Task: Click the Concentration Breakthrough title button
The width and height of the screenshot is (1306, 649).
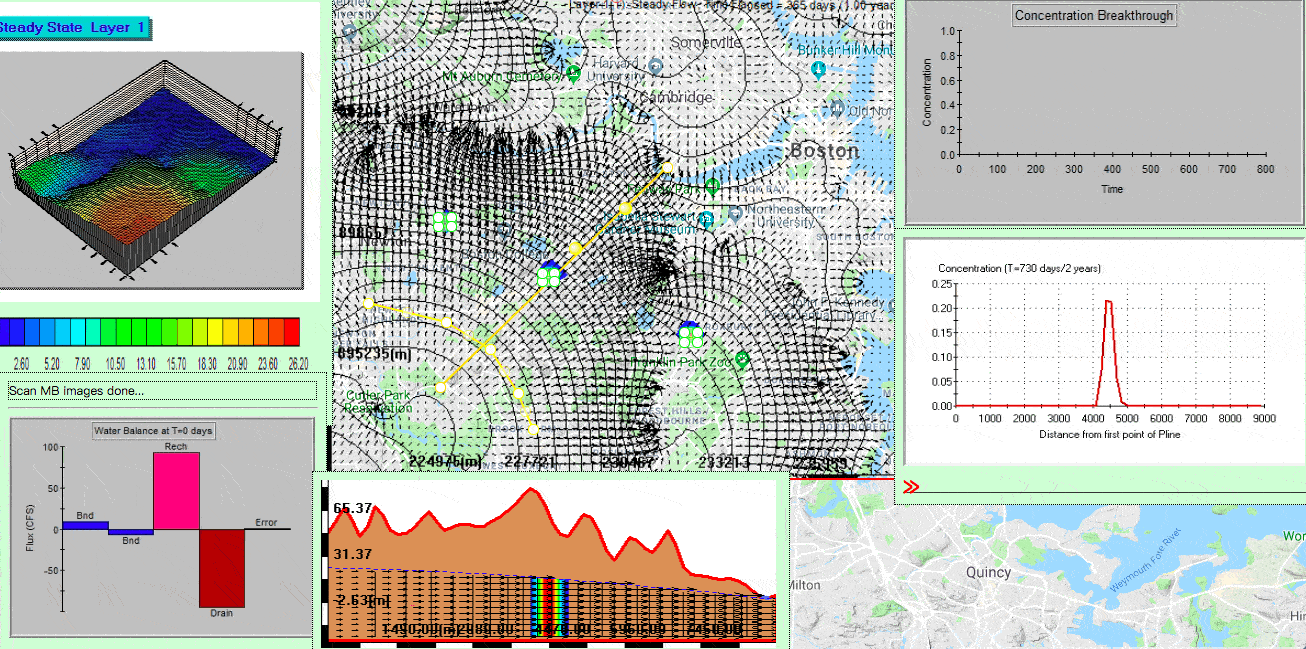Action: point(1093,15)
